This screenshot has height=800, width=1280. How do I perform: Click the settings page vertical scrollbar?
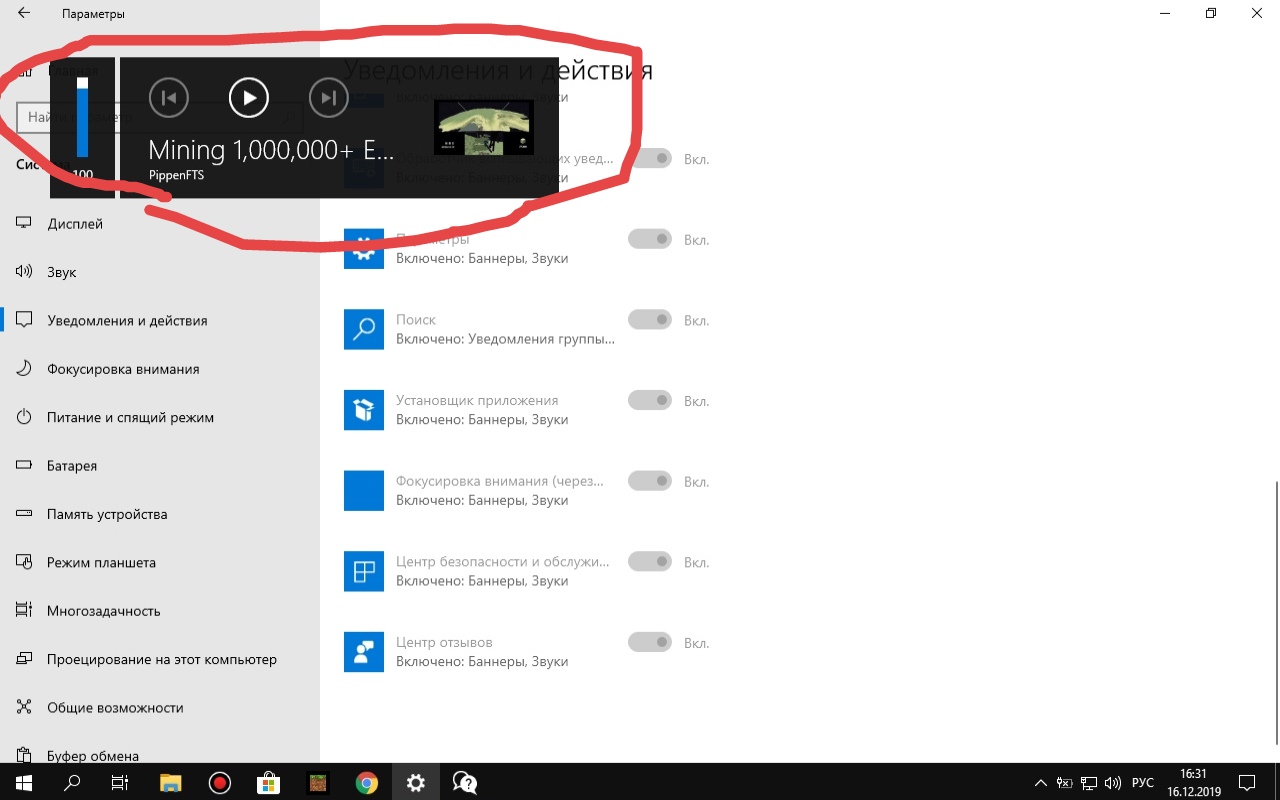[x=1275, y=612]
